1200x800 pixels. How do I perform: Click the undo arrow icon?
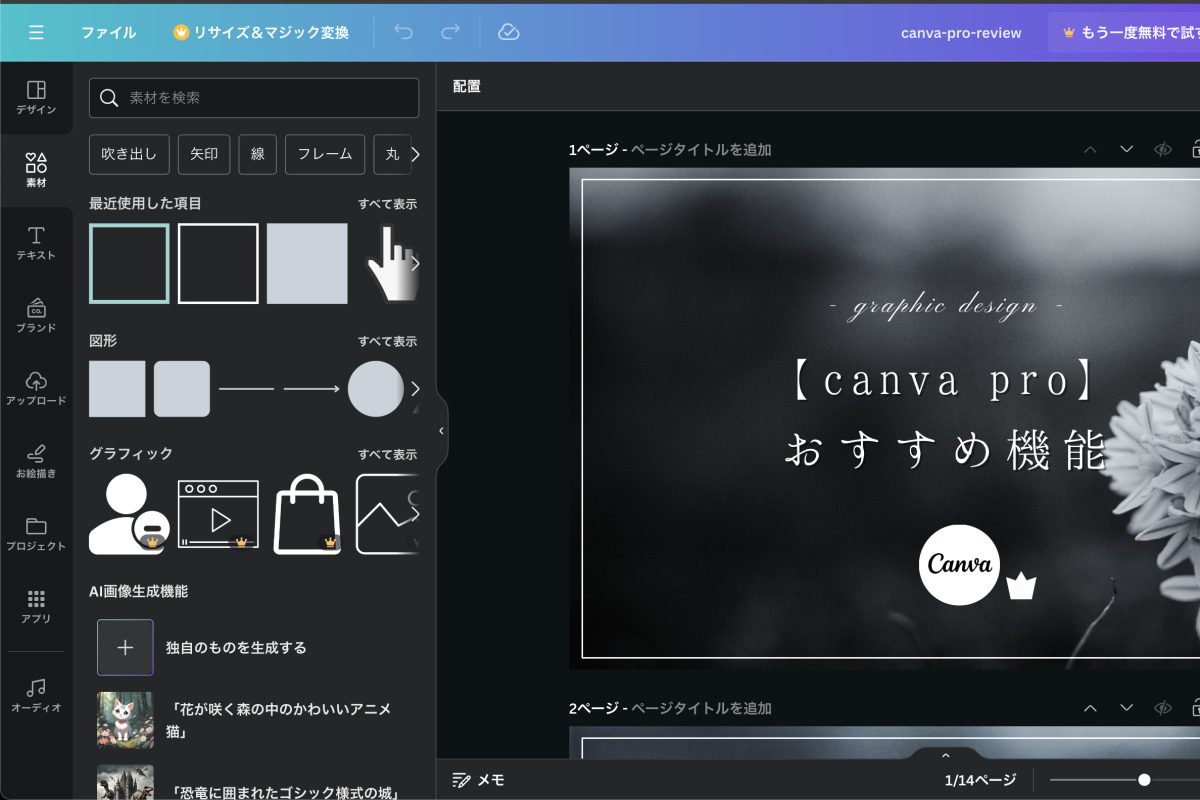(x=403, y=32)
